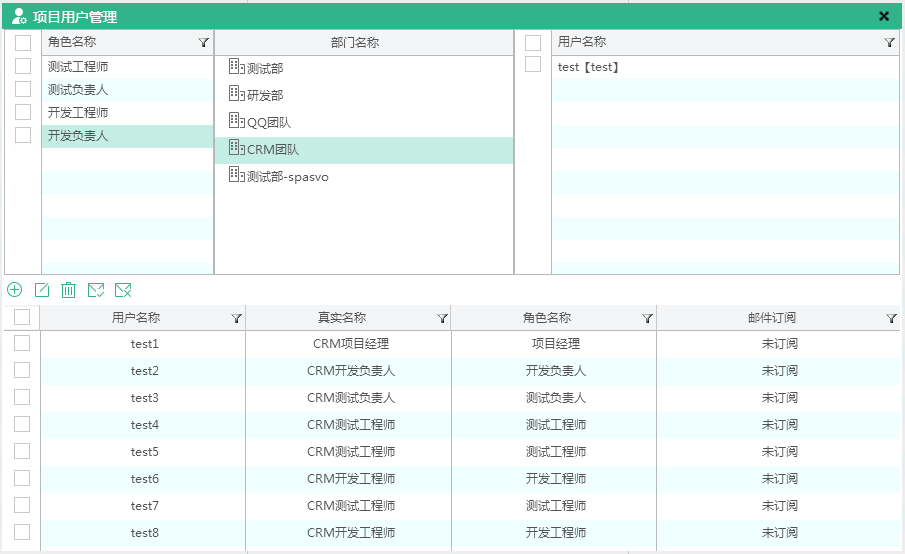Check the box for 测试工程师 role

pos(23,66)
